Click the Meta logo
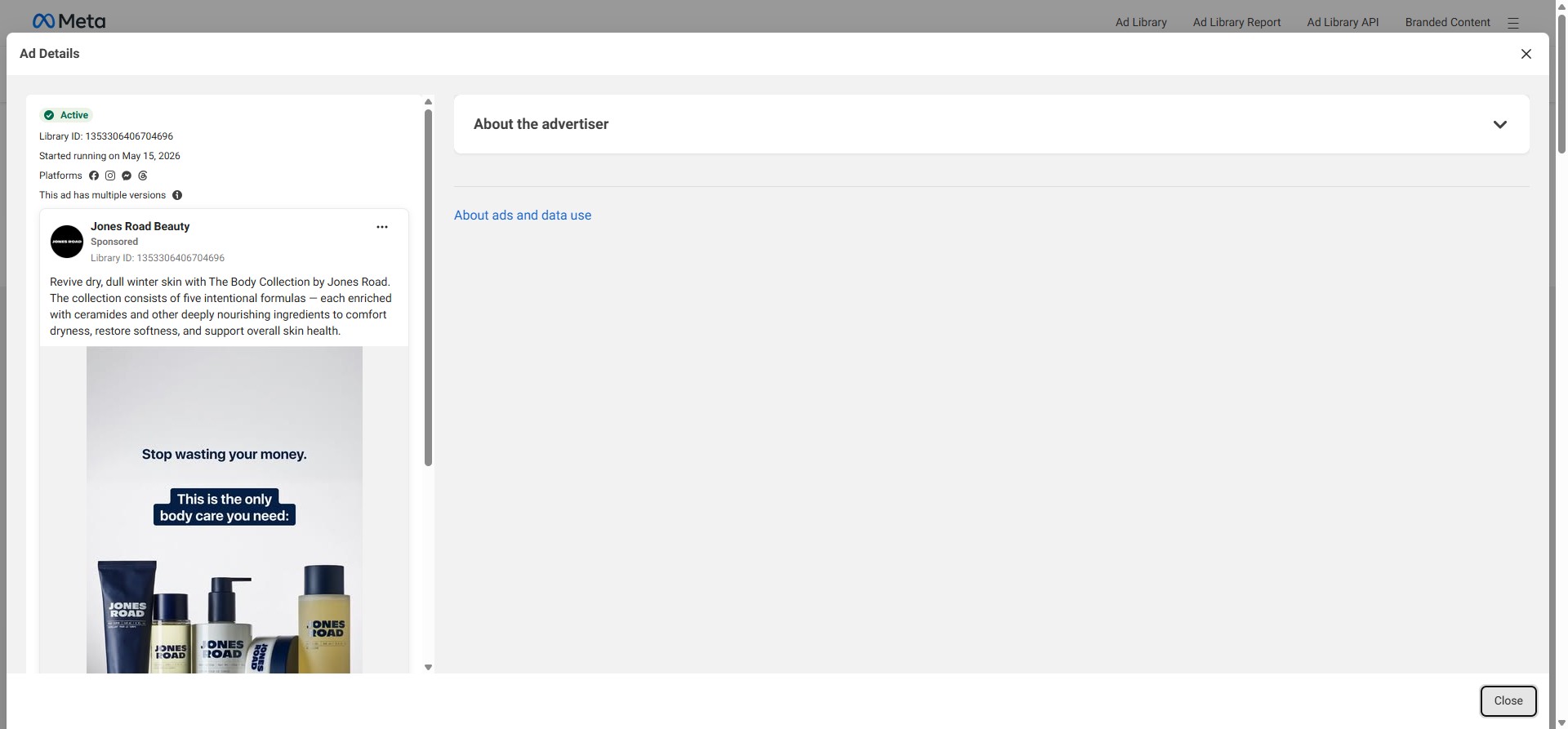Image resolution: width=1568 pixels, height=729 pixels. [69, 21]
